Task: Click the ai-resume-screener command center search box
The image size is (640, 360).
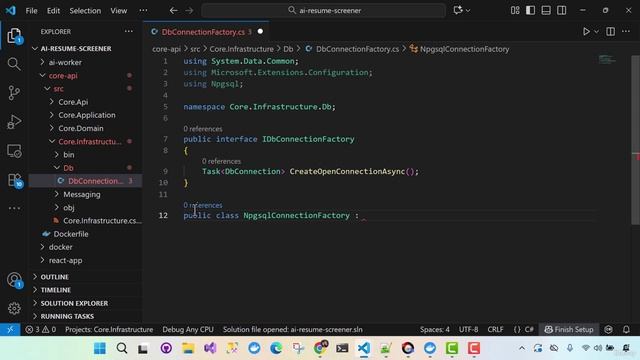Action: click(x=324, y=11)
